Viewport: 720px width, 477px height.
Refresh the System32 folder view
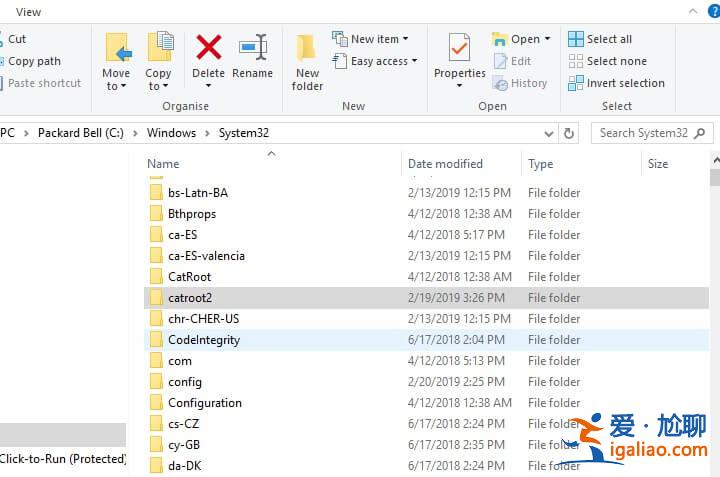568,133
